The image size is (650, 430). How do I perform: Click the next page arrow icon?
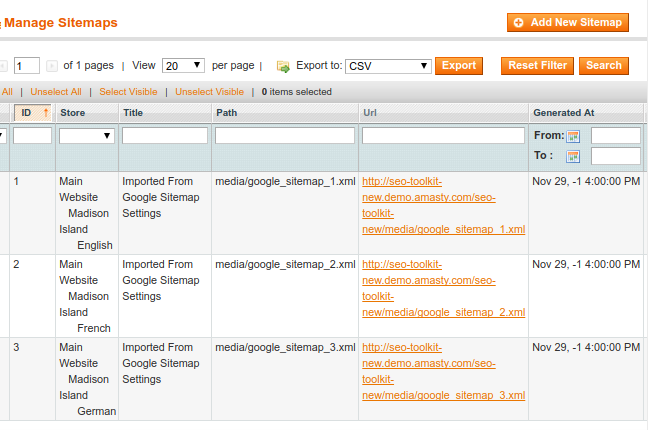click(x=52, y=66)
